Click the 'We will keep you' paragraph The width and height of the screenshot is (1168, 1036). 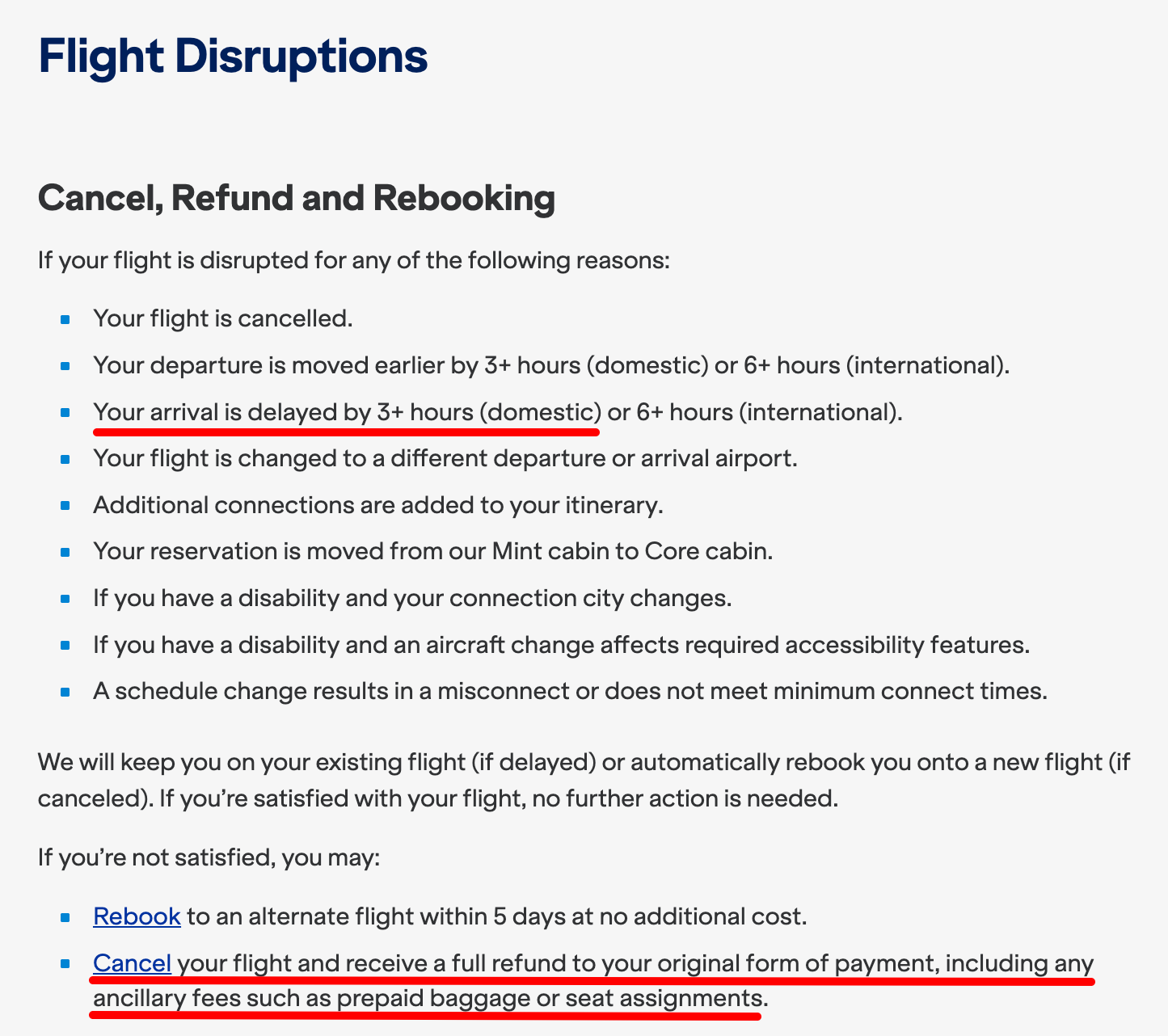584,780
